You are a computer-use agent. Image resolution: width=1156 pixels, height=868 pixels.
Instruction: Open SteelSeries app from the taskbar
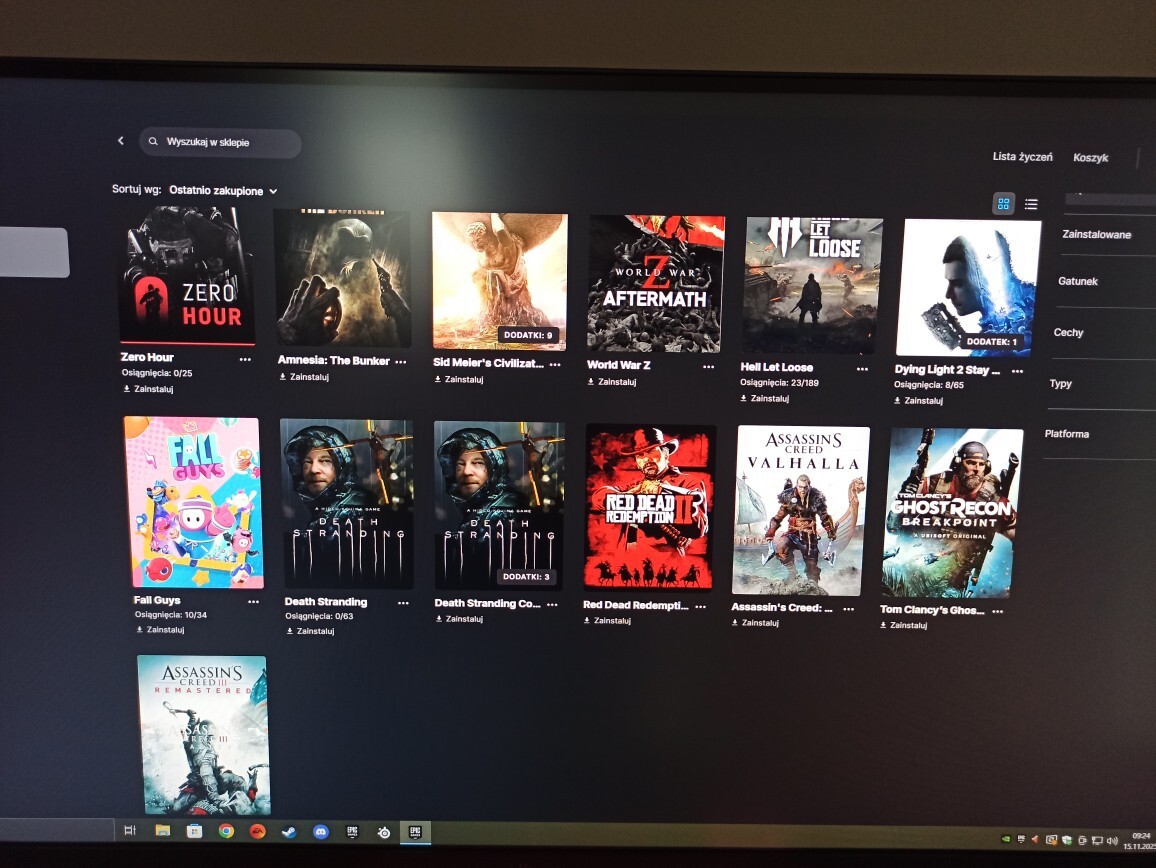(x=383, y=833)
